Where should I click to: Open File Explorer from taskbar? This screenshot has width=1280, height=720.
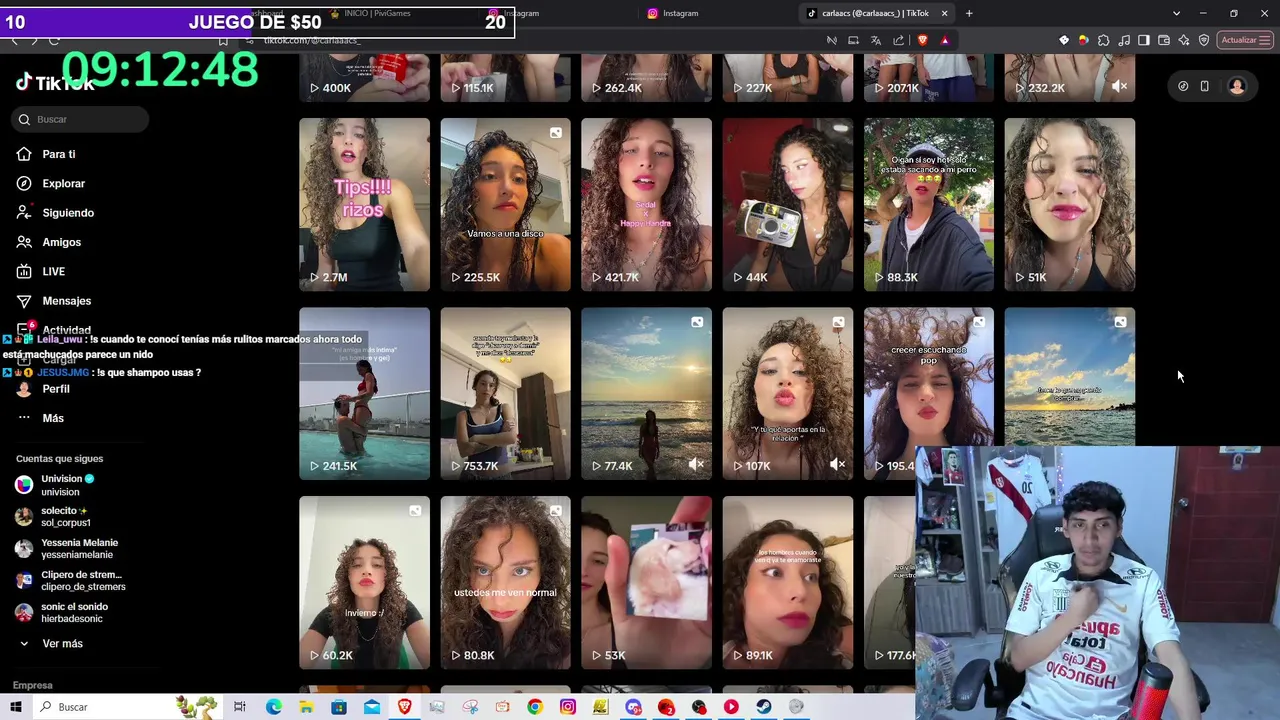coord(306,707)
